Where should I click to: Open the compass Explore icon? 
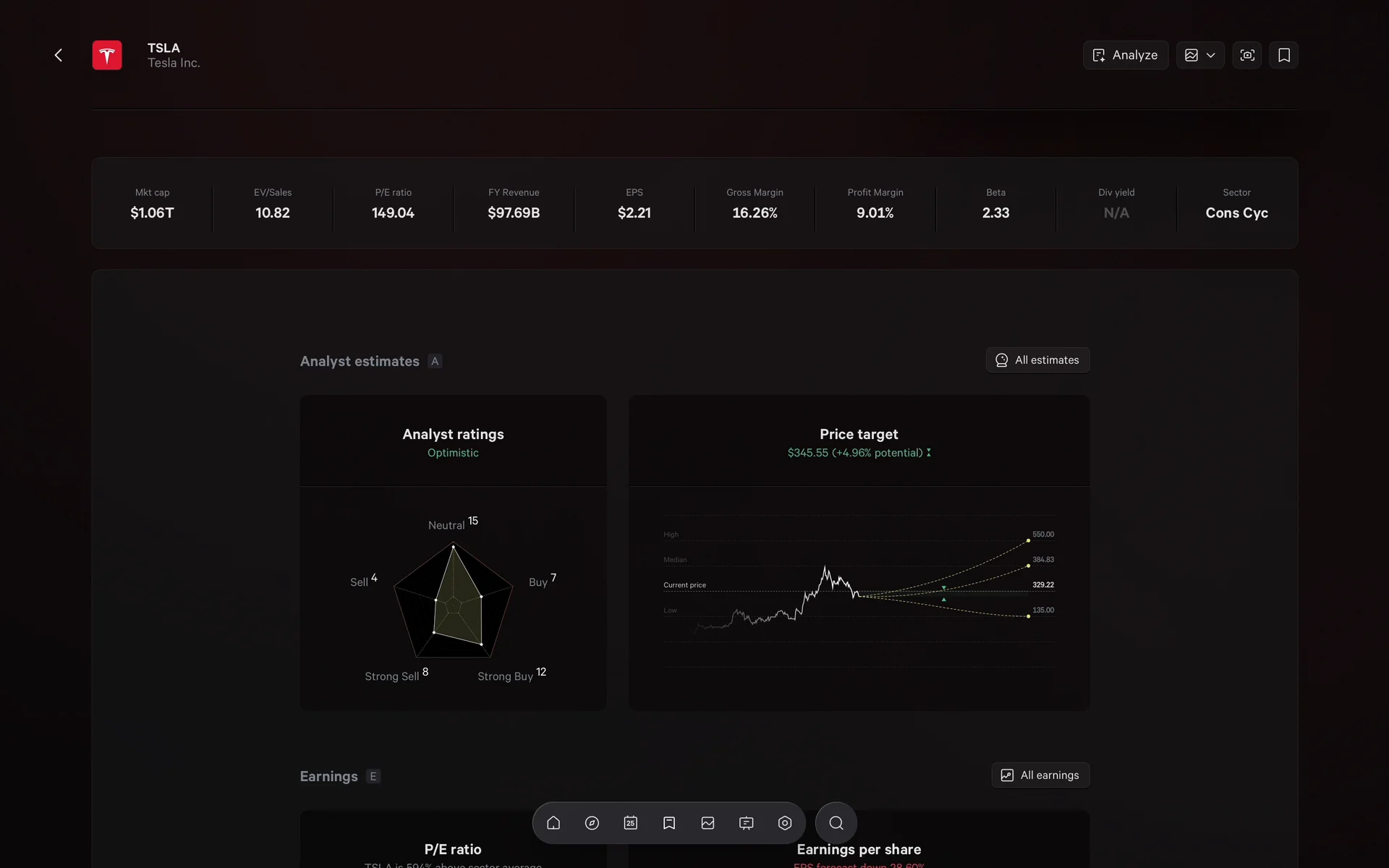pos(592,823)
